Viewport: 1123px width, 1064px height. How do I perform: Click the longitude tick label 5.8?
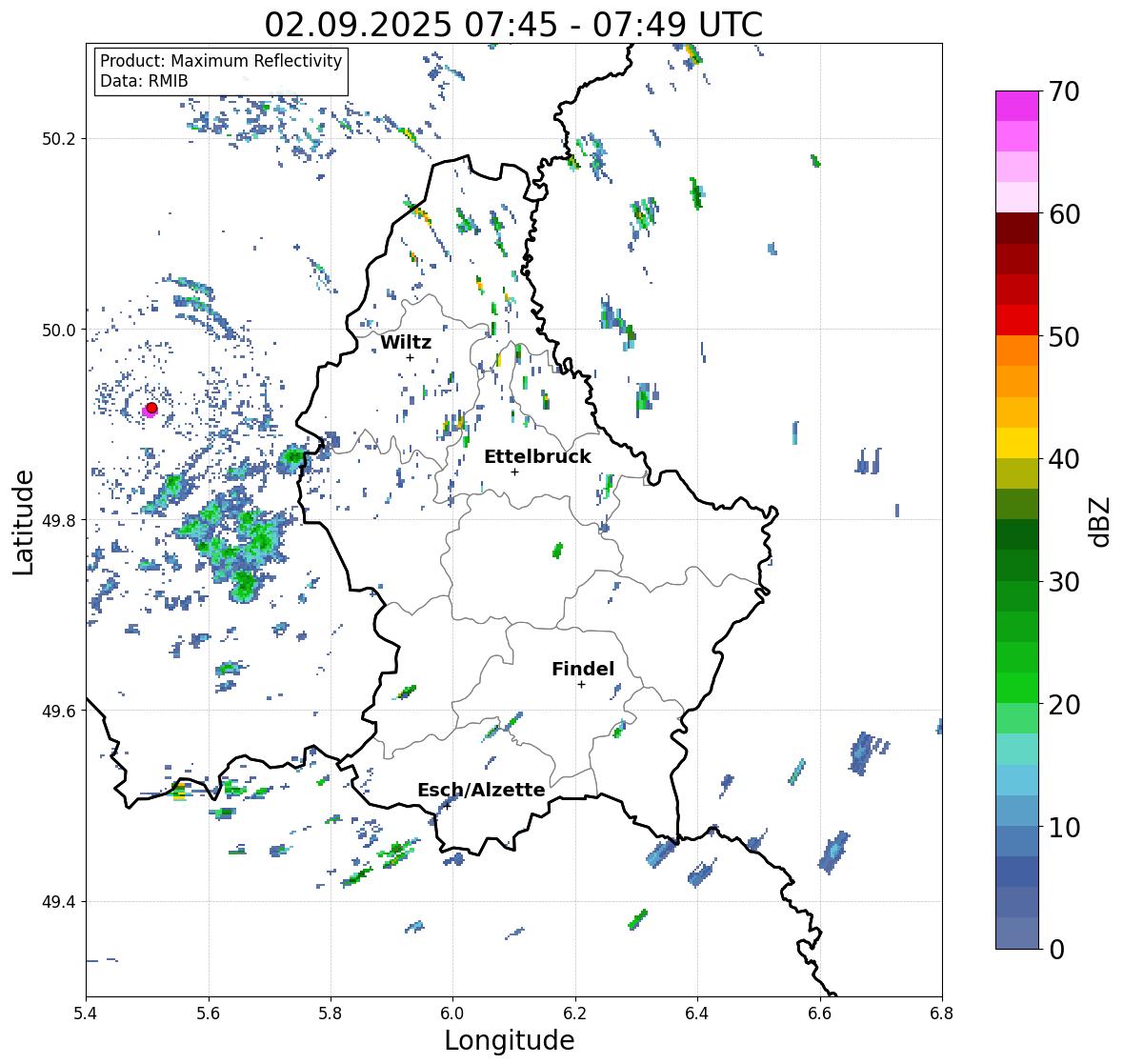331,1014
